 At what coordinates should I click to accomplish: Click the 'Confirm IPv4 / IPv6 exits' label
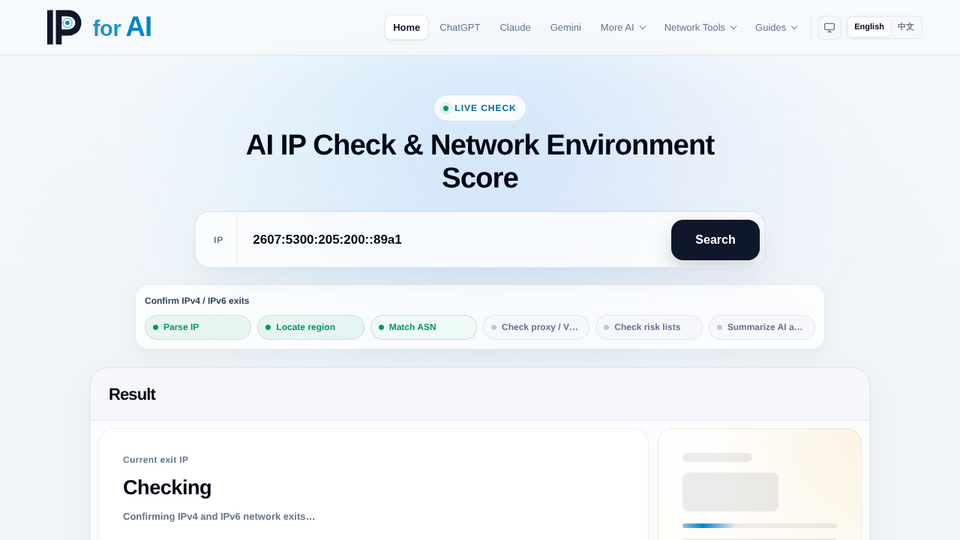point(197,301)
